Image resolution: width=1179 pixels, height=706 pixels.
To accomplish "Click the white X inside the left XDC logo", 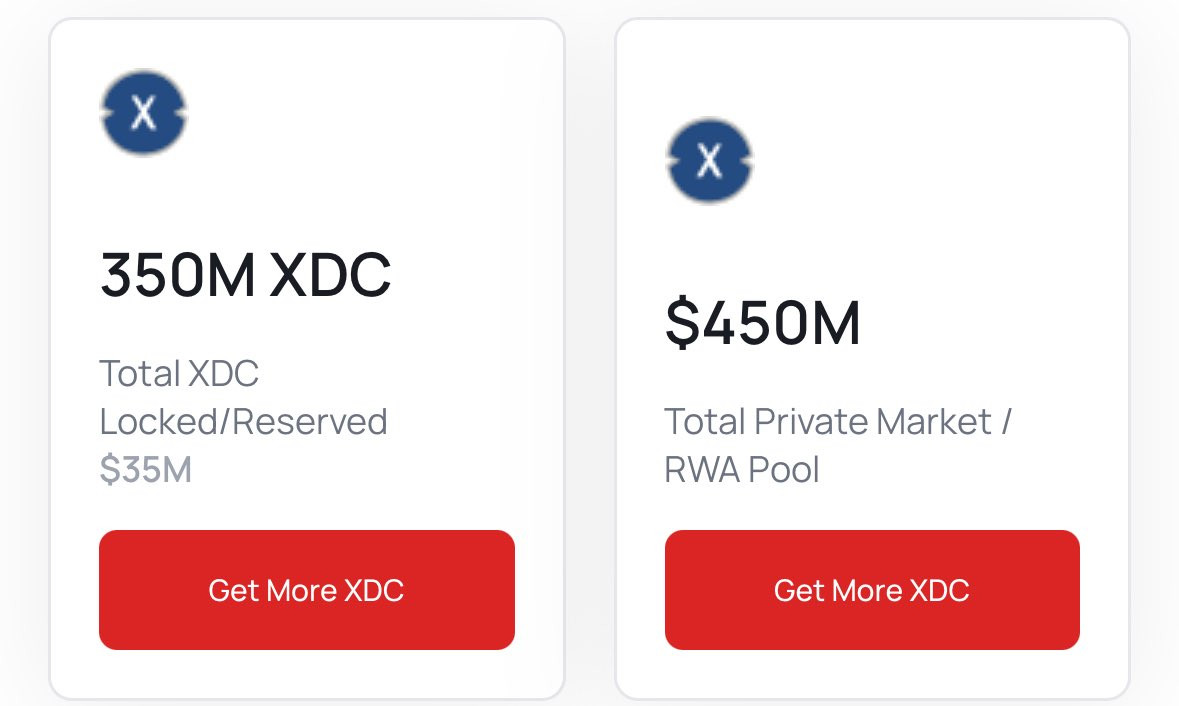I will tap(144, 113).
